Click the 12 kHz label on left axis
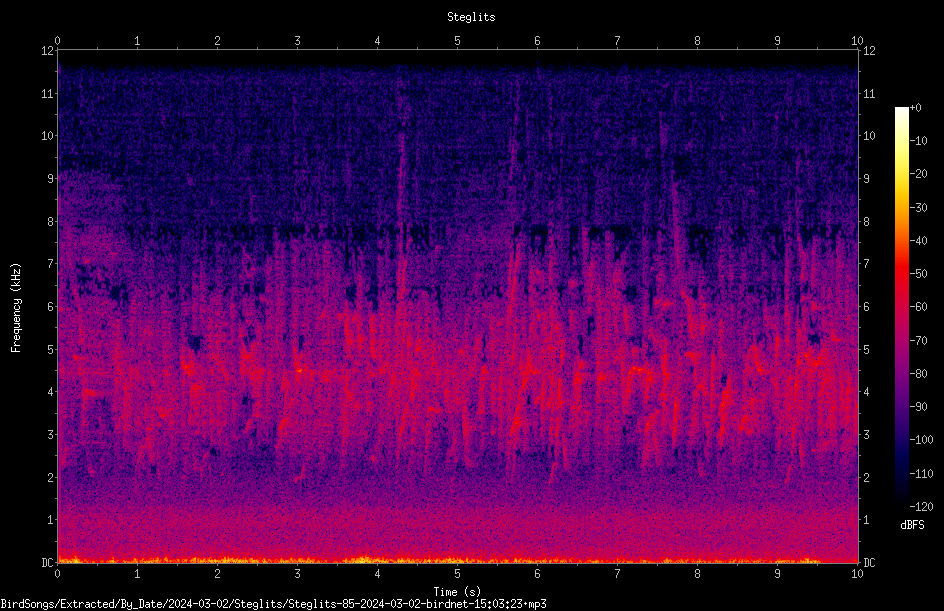 (48, 51)
